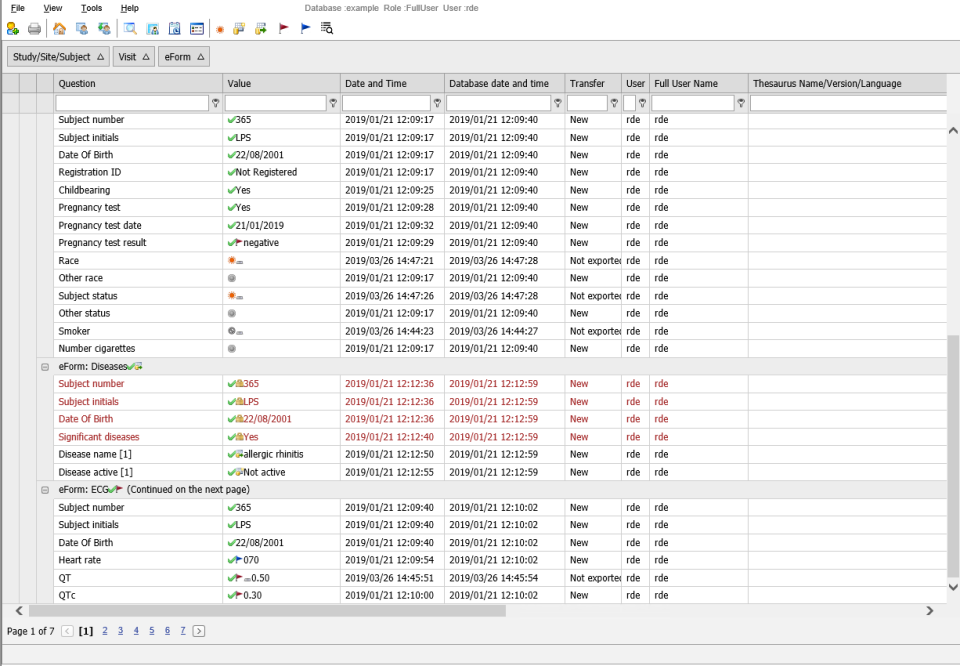Click the red flag toolbar icon
The height and width of the screenshot is (666, 960).
pyautogui.click(x=283, y=28)
